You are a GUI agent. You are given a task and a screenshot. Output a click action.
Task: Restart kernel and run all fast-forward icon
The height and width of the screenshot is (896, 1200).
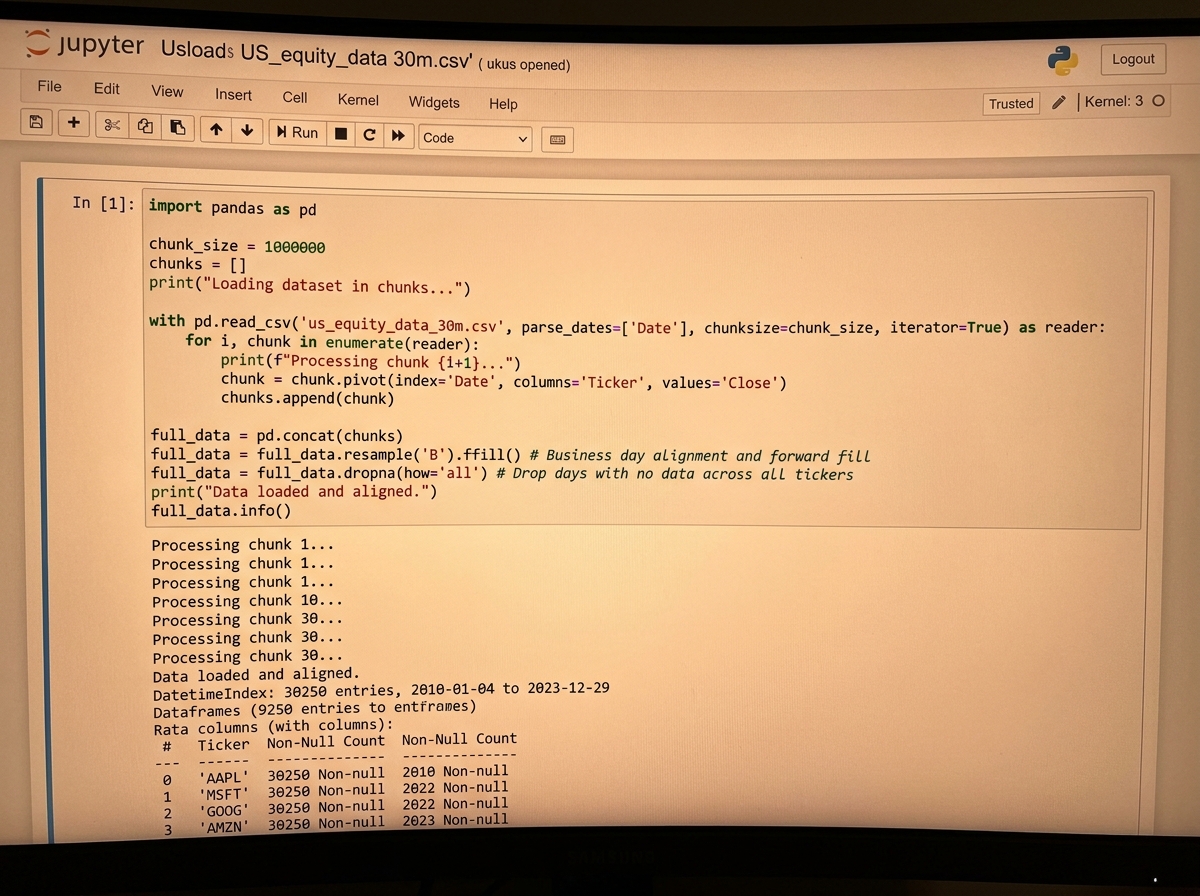point(398,135)
